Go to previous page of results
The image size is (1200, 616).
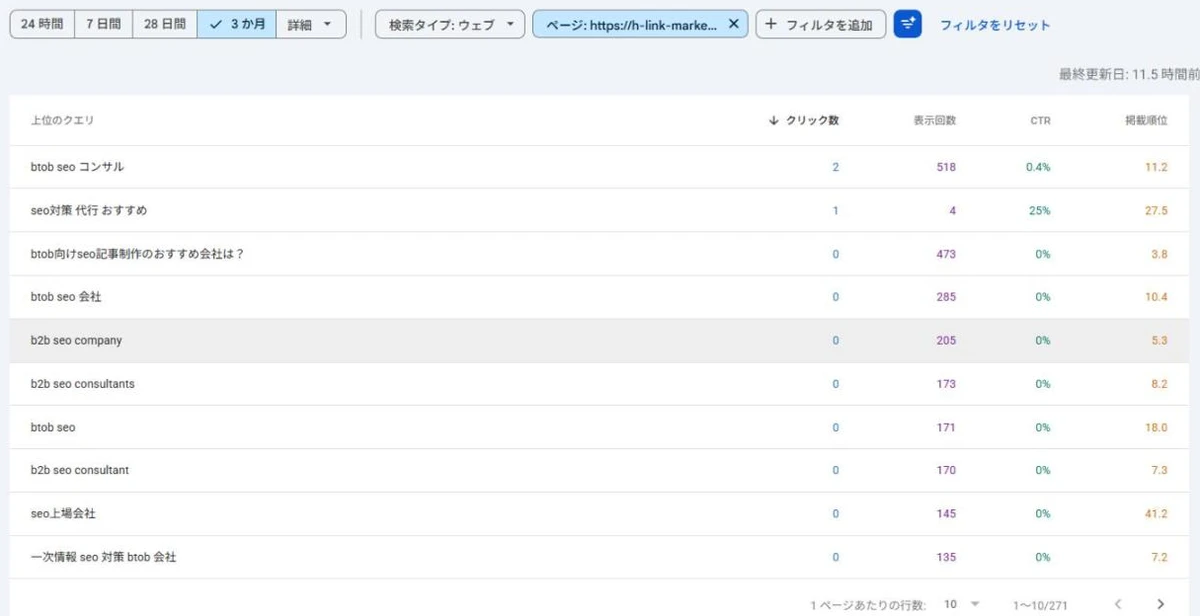pos(1118,604)
